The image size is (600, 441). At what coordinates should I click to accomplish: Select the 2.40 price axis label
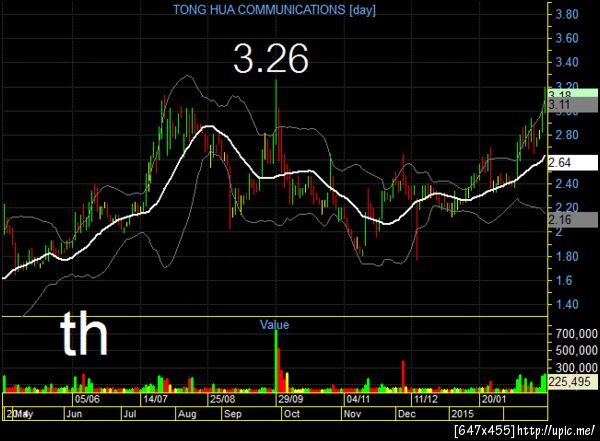(567, 184)
